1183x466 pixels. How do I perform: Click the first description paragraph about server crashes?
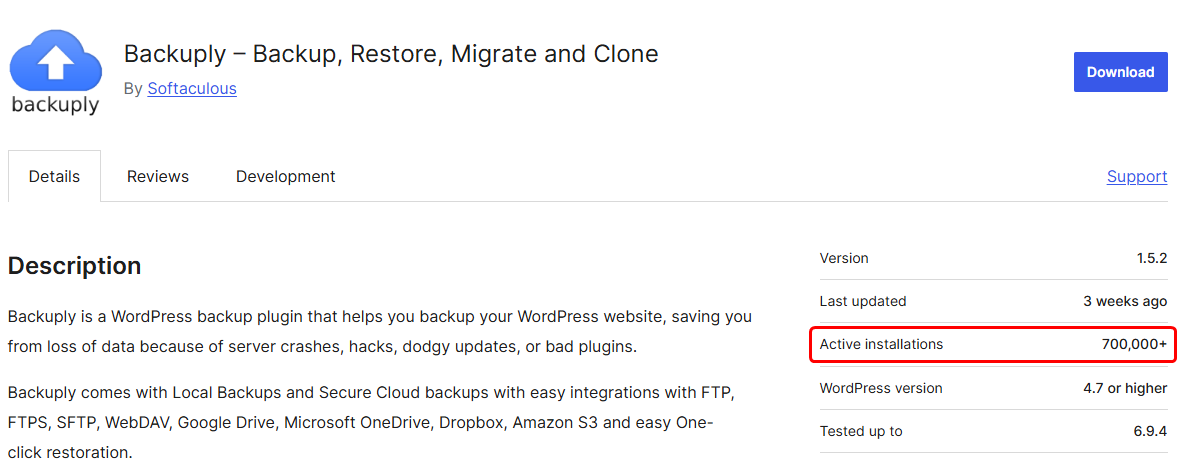click(x=379, y=332)
